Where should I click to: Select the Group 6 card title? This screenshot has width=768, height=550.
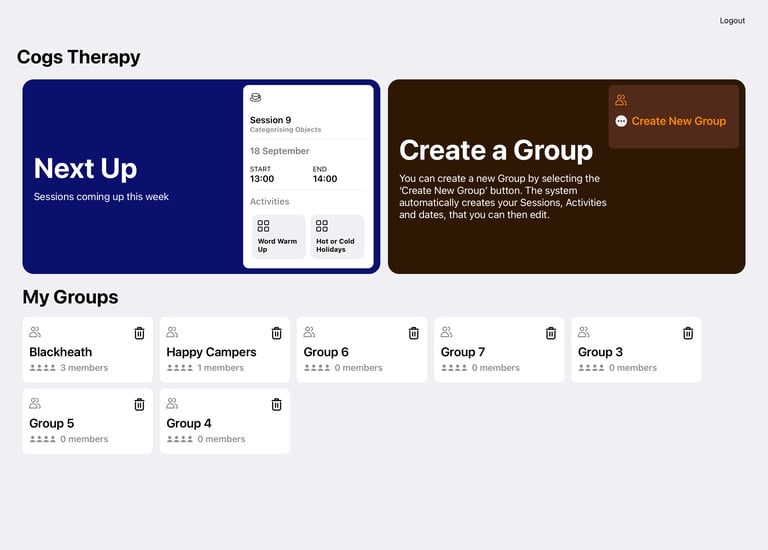[x=326, y=352]
